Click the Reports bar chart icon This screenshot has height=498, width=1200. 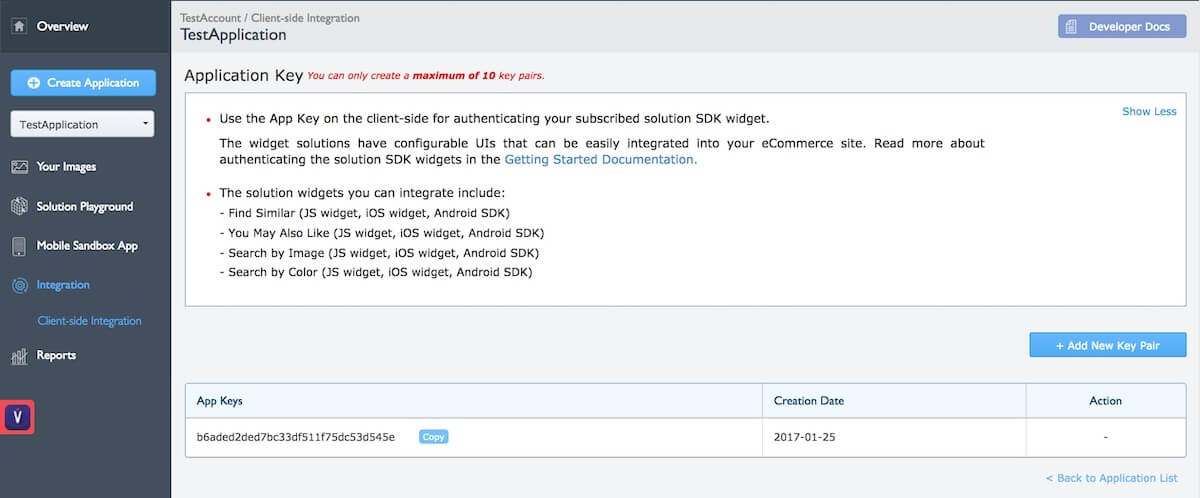[x=19, y=356]
